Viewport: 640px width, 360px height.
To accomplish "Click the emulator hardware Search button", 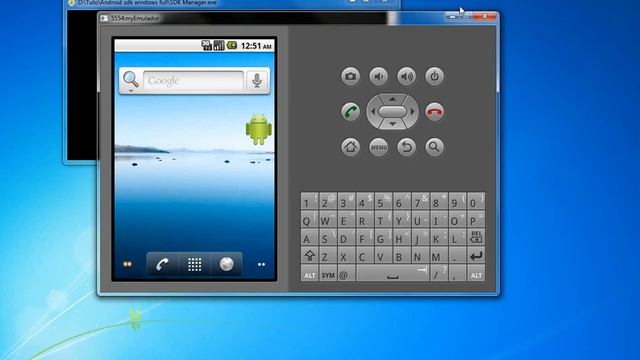I will point(435,147).
